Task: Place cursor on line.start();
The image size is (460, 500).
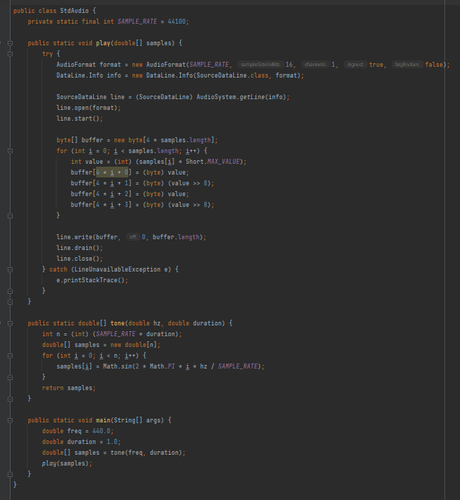Action: click(80, 119)
